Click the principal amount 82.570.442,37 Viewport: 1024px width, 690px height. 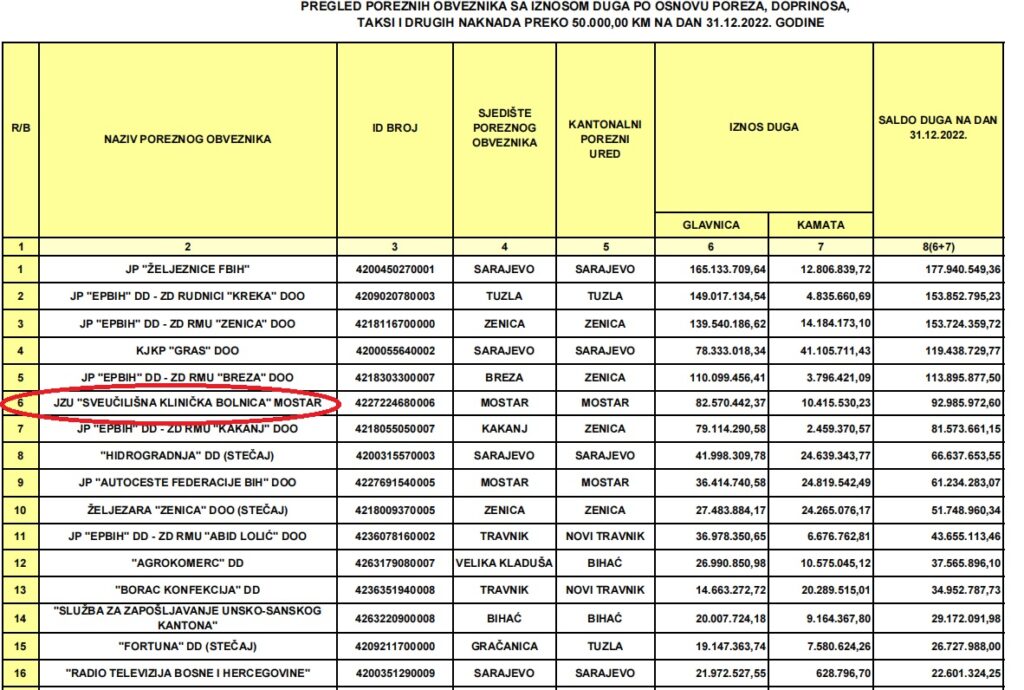[730, 403]
